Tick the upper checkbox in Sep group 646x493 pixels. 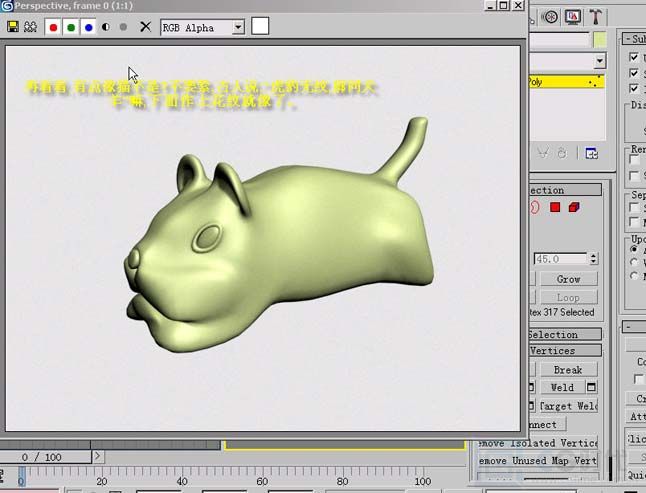coord(634,207)
